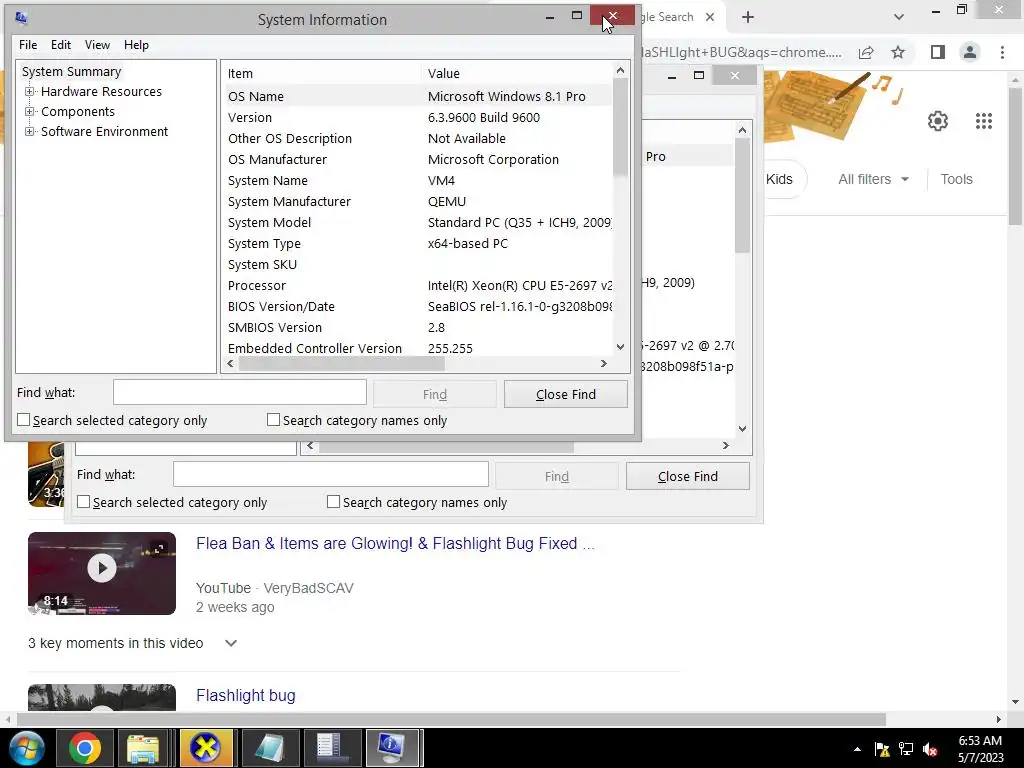This screenshot has width=1024, height=768.
Task: Click the System Information taskbar icon
Action: tap(391, 748)
